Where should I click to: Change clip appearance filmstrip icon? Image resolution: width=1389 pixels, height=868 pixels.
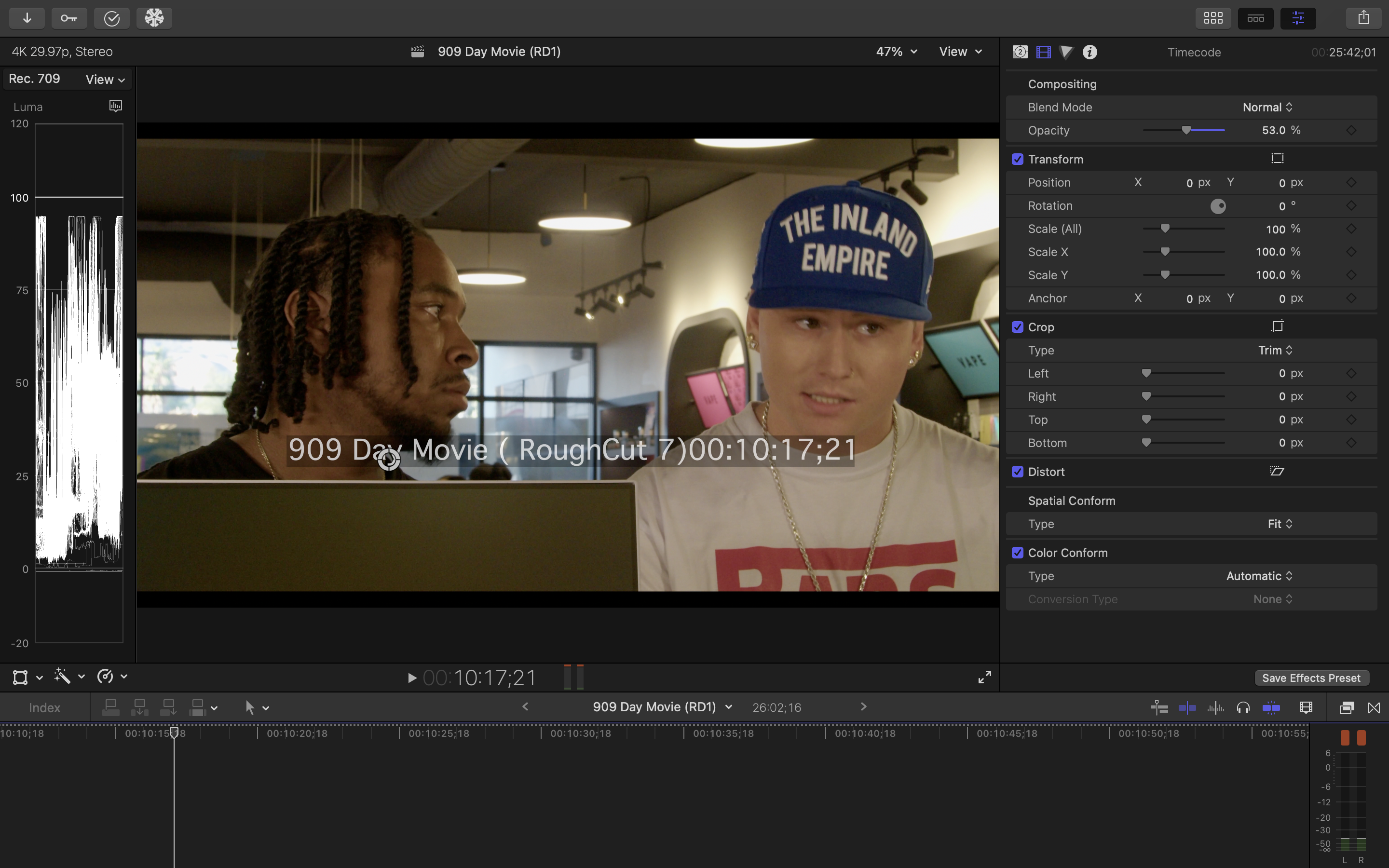(x=1306, y=708)
